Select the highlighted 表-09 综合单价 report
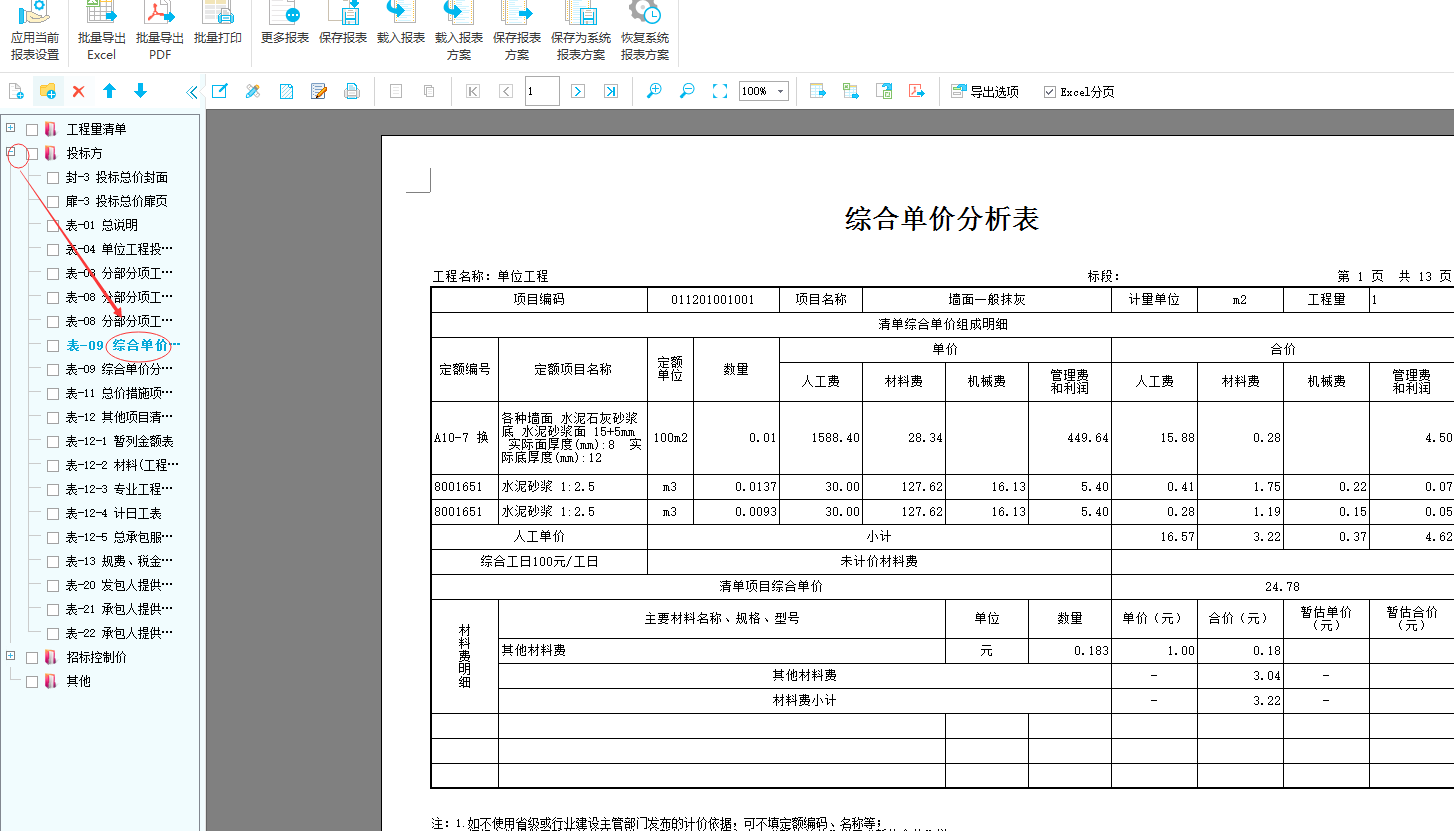The image size is (1454, 831). coord(123,345)
